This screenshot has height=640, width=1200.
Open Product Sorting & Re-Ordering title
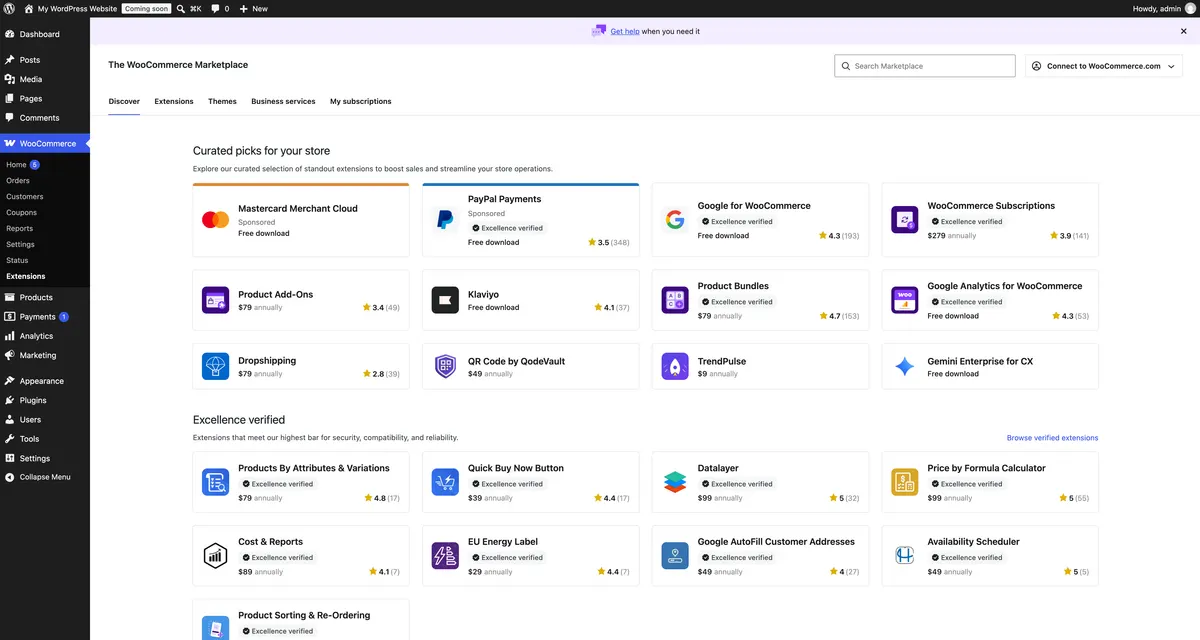pos(302,616)
